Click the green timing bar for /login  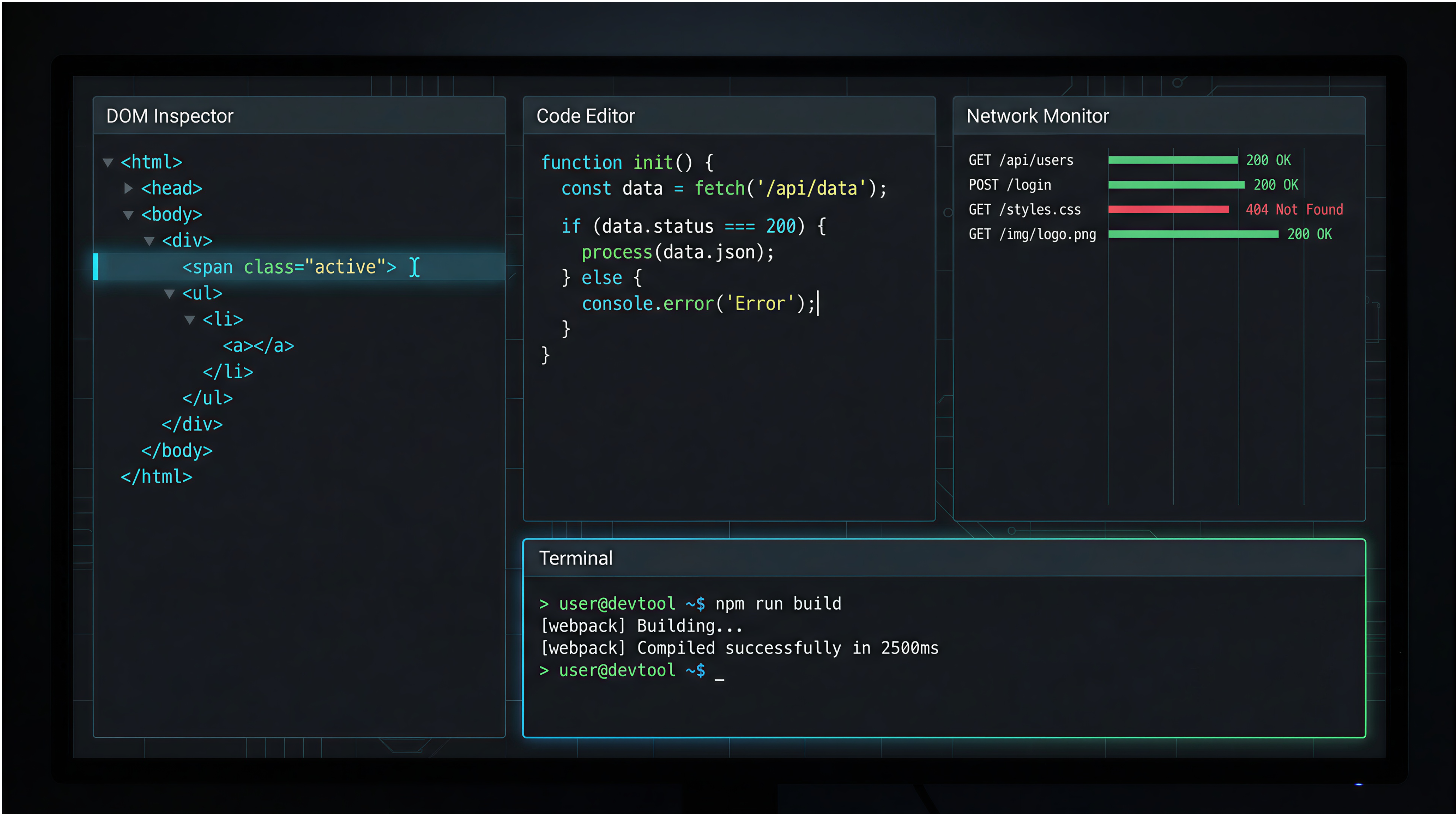(x=1176, y=185)
